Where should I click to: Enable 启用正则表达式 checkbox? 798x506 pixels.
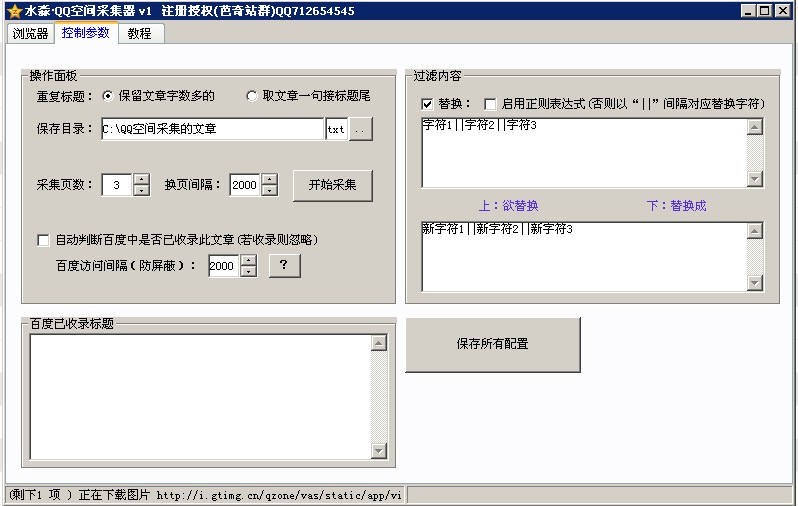click(490, 104)
